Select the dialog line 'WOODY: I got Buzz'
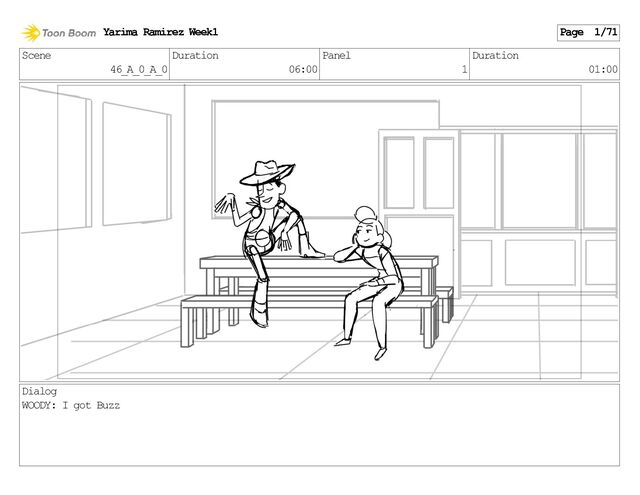 (x=71, y=405)
